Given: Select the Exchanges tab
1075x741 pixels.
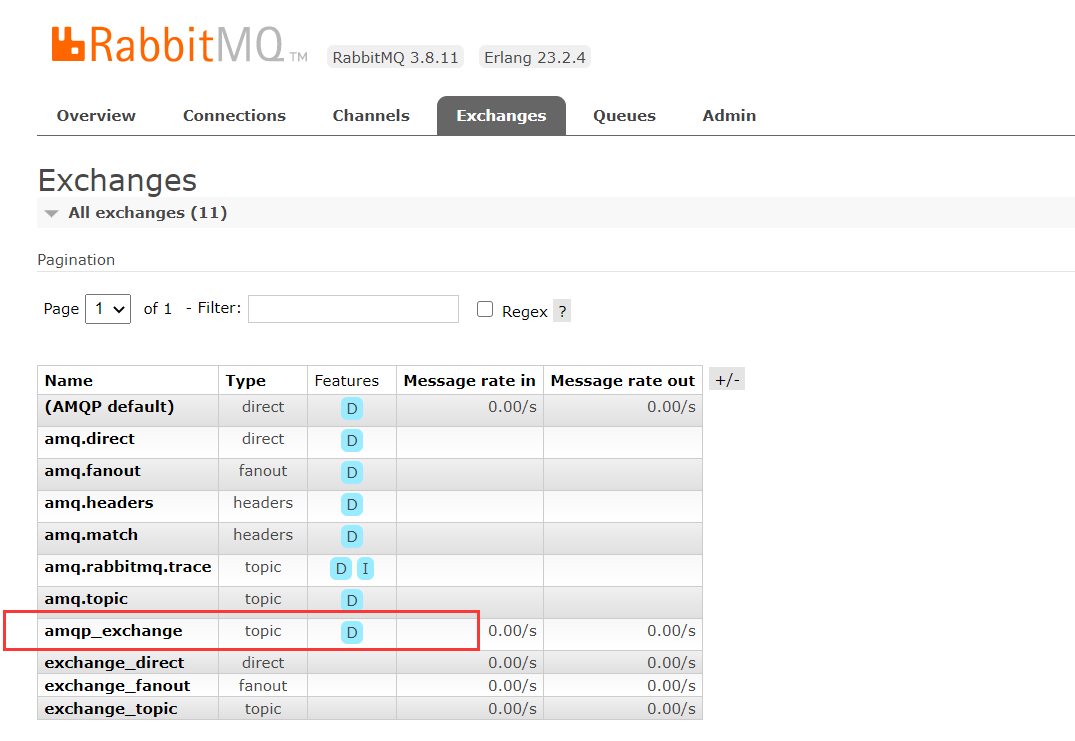Looking at the screenshot, I should (501, 116).
